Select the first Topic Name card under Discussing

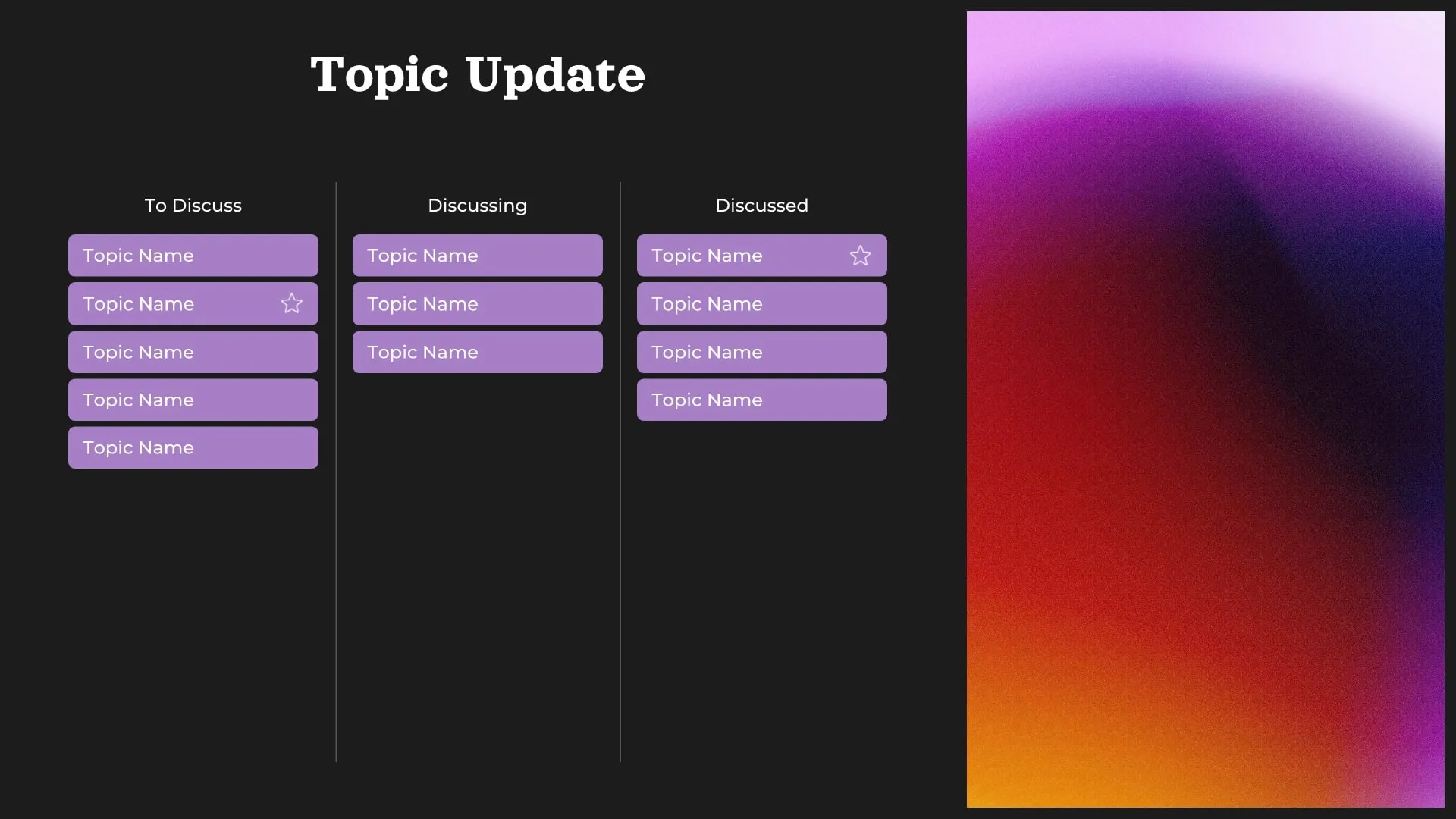coord(477,256)
